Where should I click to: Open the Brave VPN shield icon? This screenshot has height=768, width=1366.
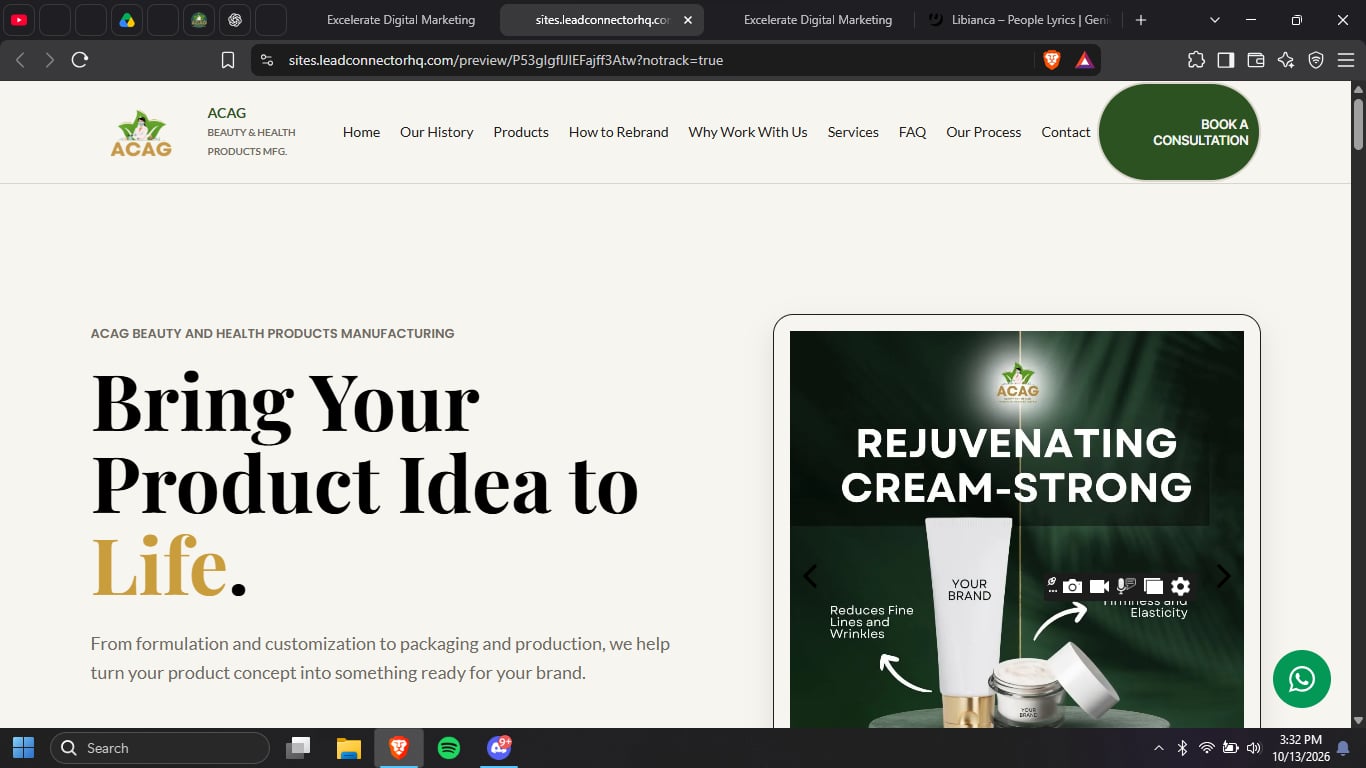tap(1316, 60)
